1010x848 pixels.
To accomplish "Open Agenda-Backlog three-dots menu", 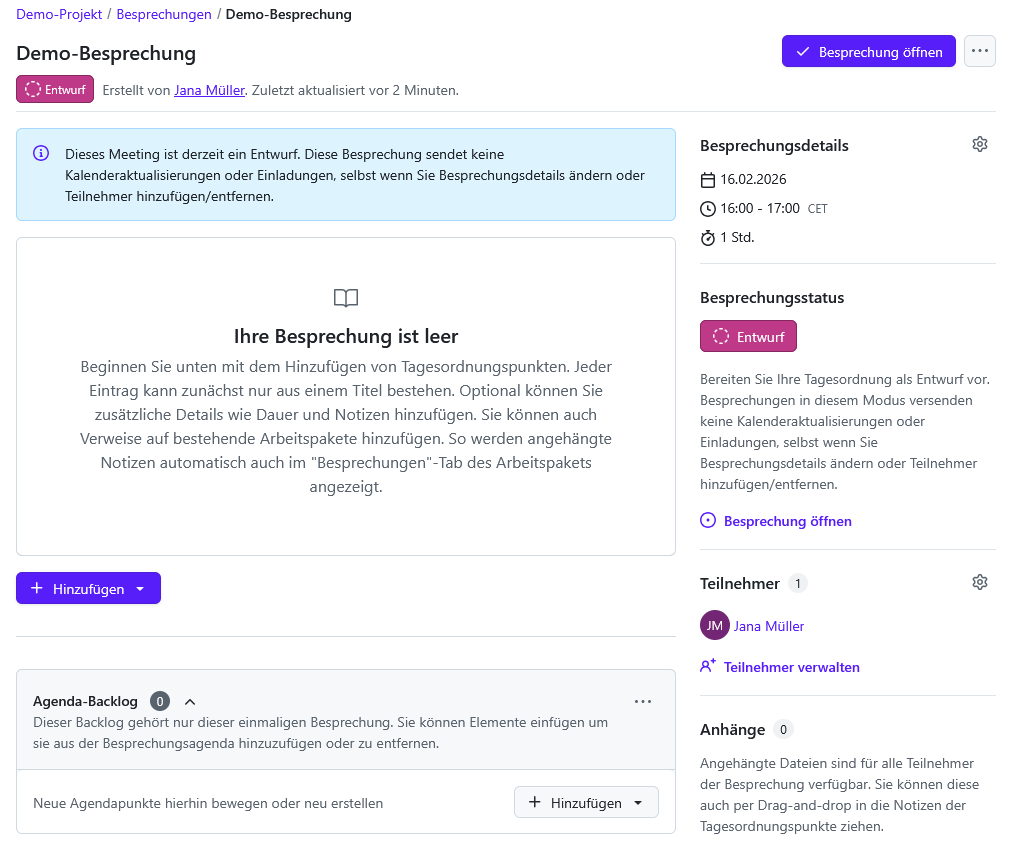I will (x=643, y=701).
